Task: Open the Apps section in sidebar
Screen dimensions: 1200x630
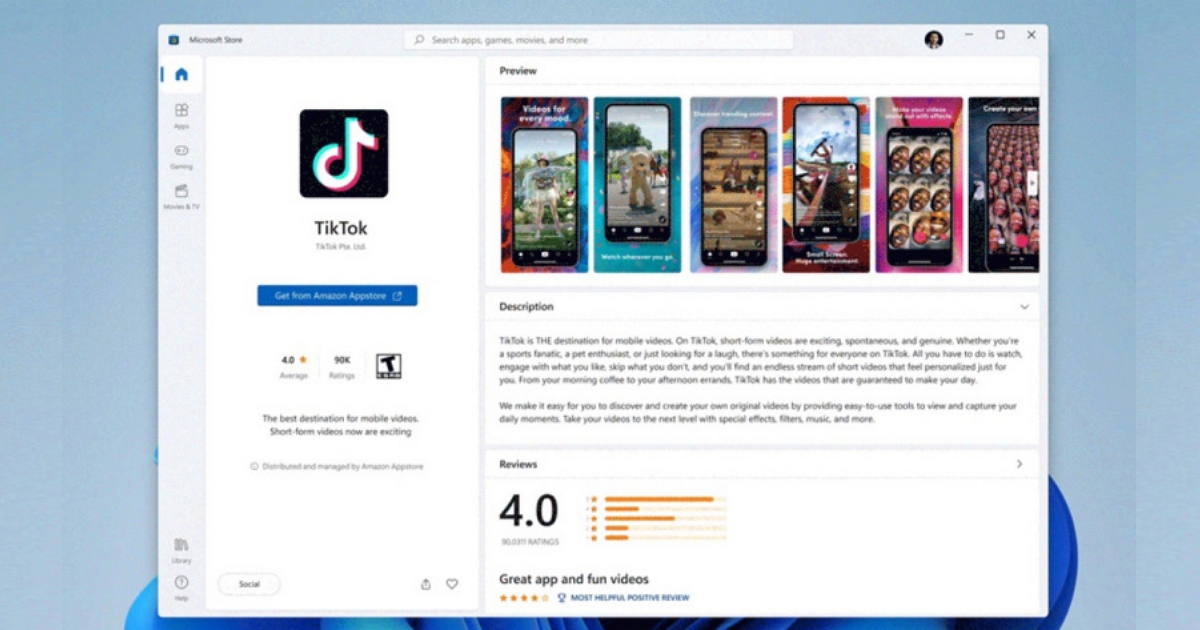Action: point(181,115)
